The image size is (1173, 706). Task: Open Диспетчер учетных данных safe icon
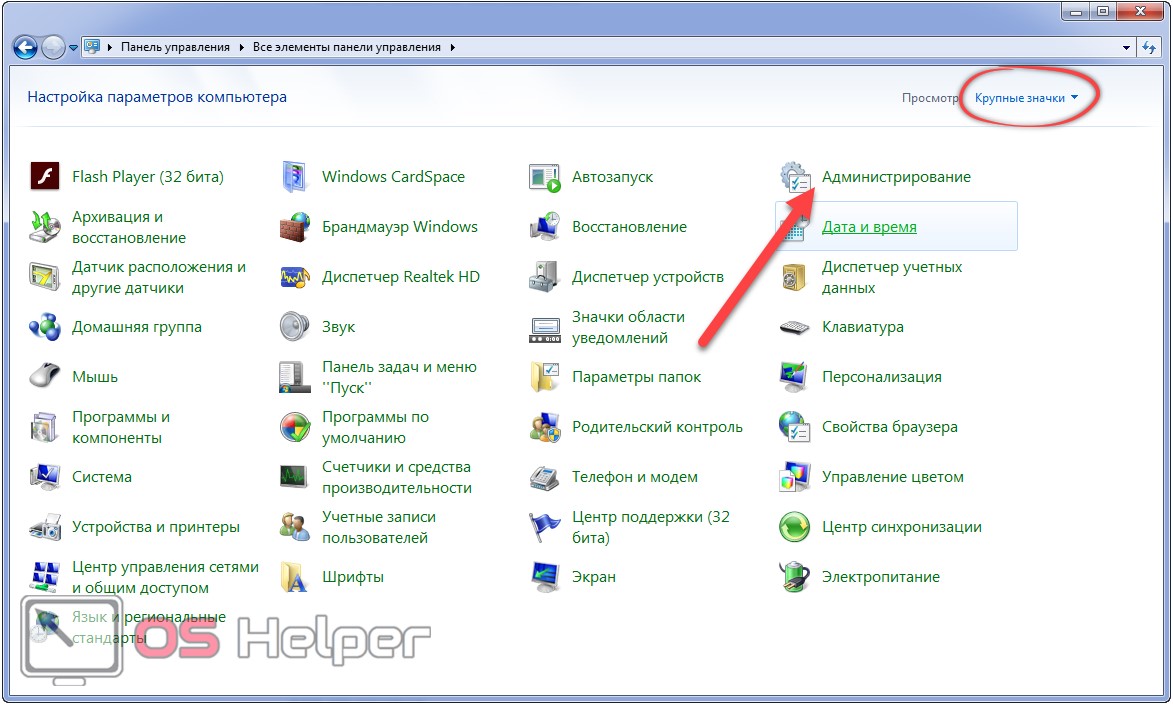(x=794, y=277)
